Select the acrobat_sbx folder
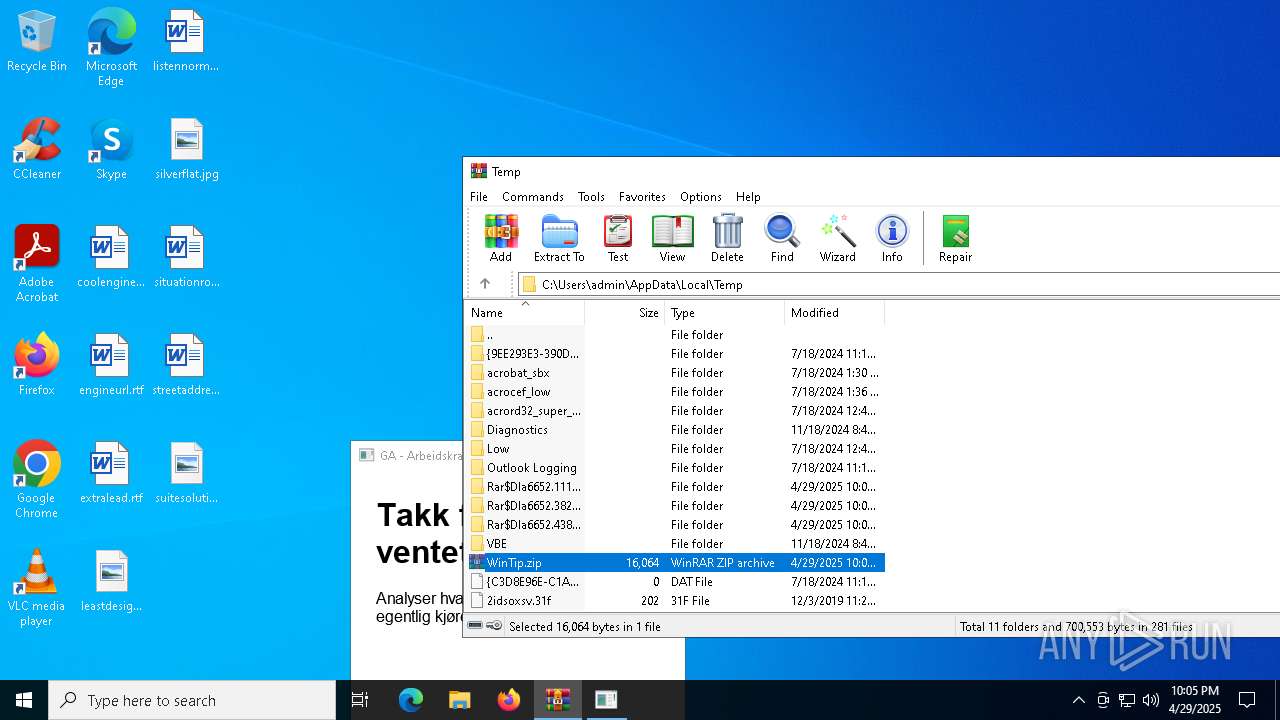 (x=675, y=373)
